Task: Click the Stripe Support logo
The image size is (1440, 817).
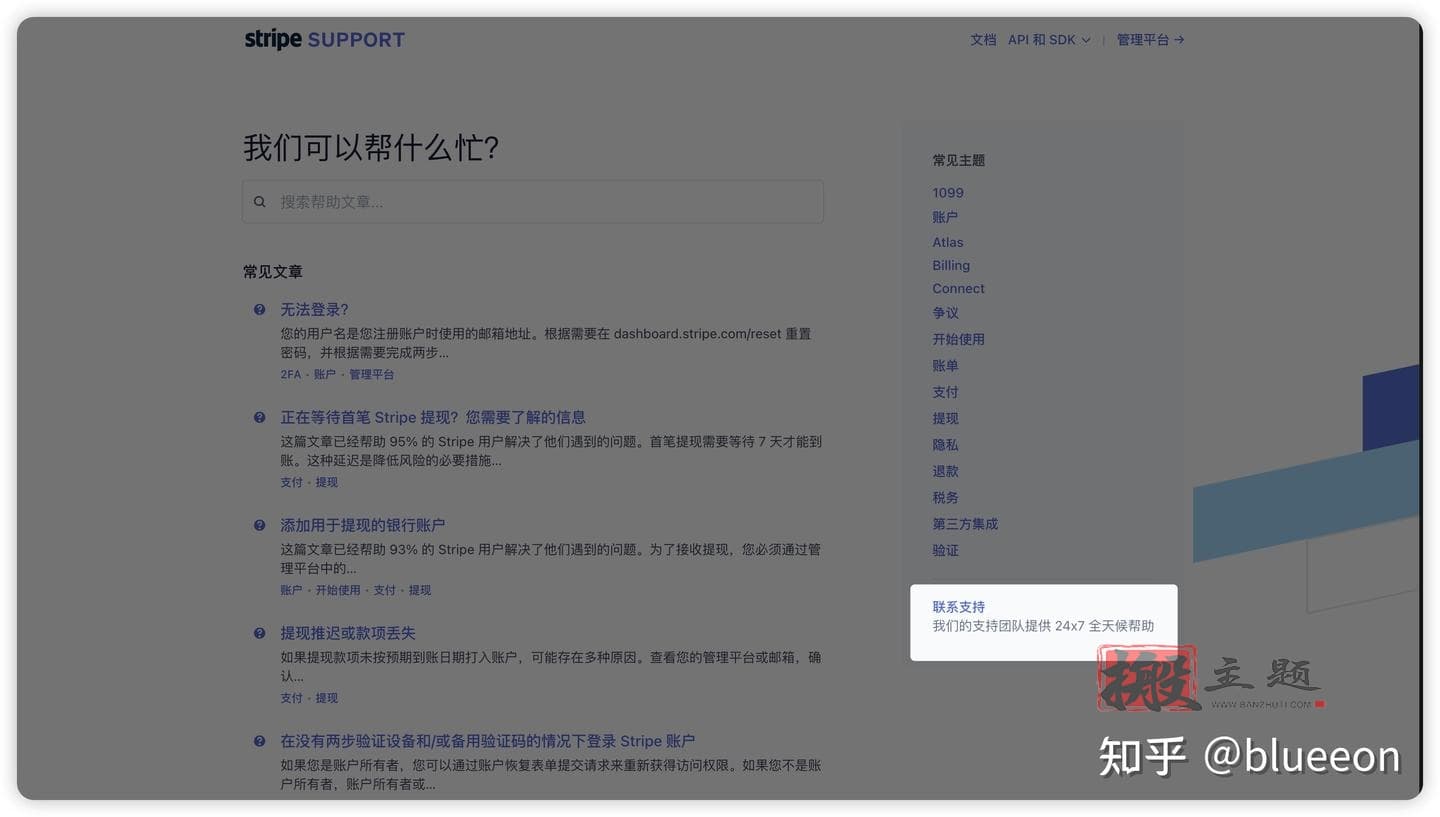Action: pyautogui.click(x=324, y=40)
